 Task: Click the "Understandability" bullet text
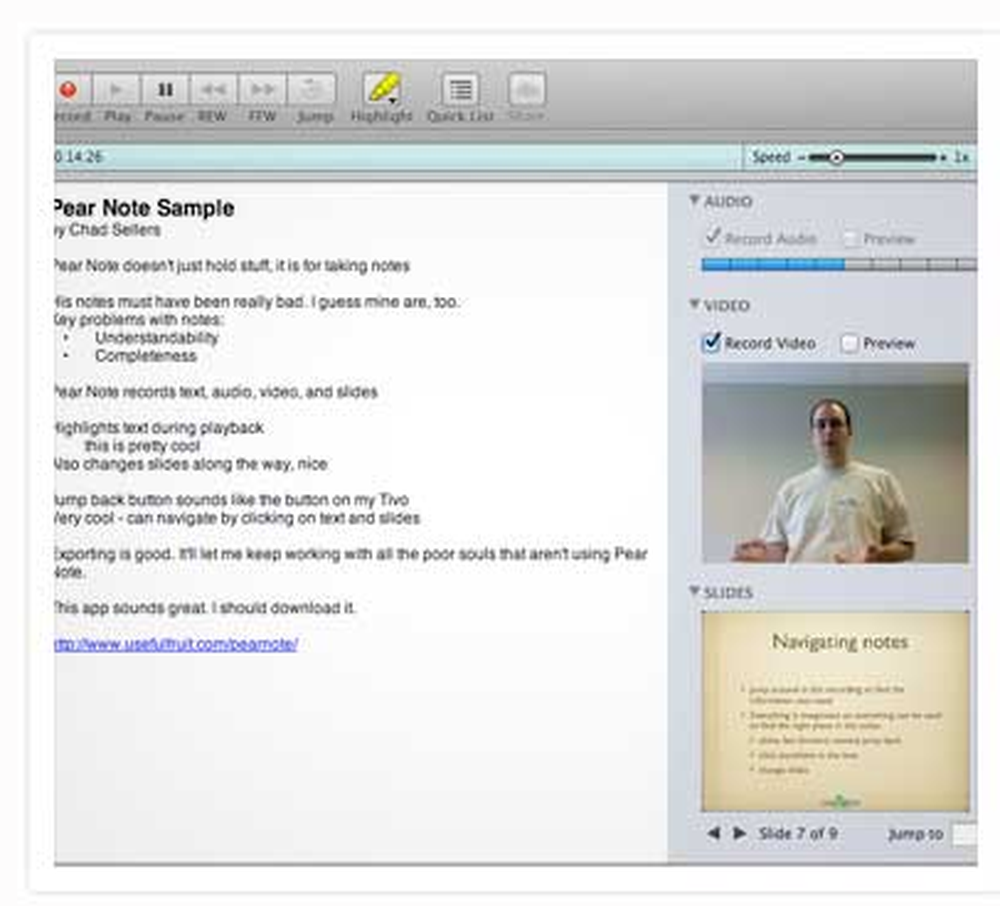point(157,337)
